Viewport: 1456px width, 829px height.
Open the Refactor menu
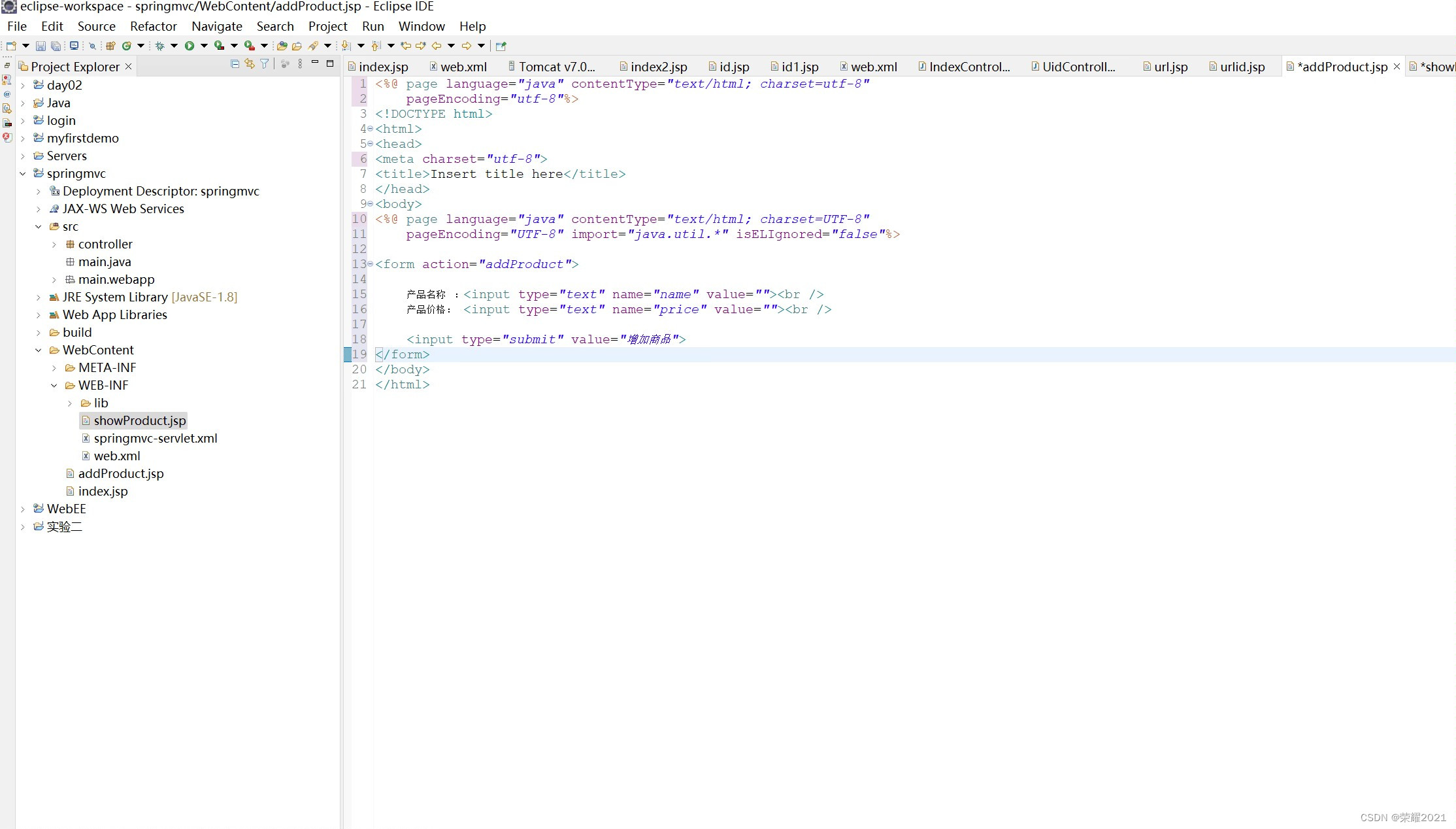tap(154, 26)
